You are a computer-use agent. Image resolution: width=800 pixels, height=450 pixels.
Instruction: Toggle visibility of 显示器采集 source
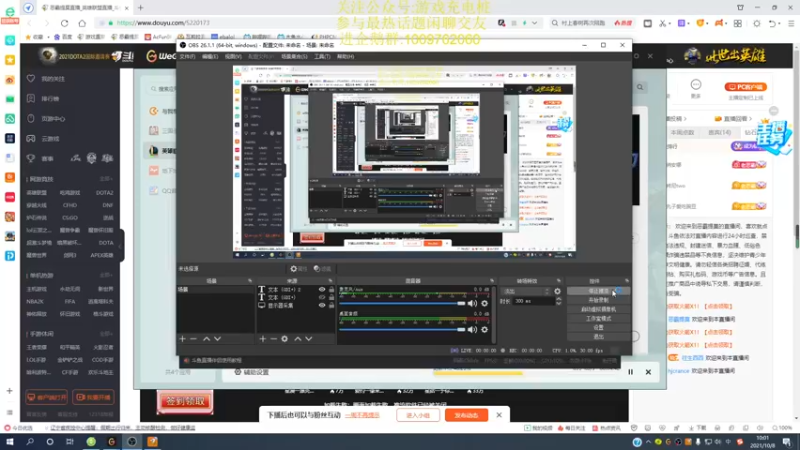click(x=322, y=305)
